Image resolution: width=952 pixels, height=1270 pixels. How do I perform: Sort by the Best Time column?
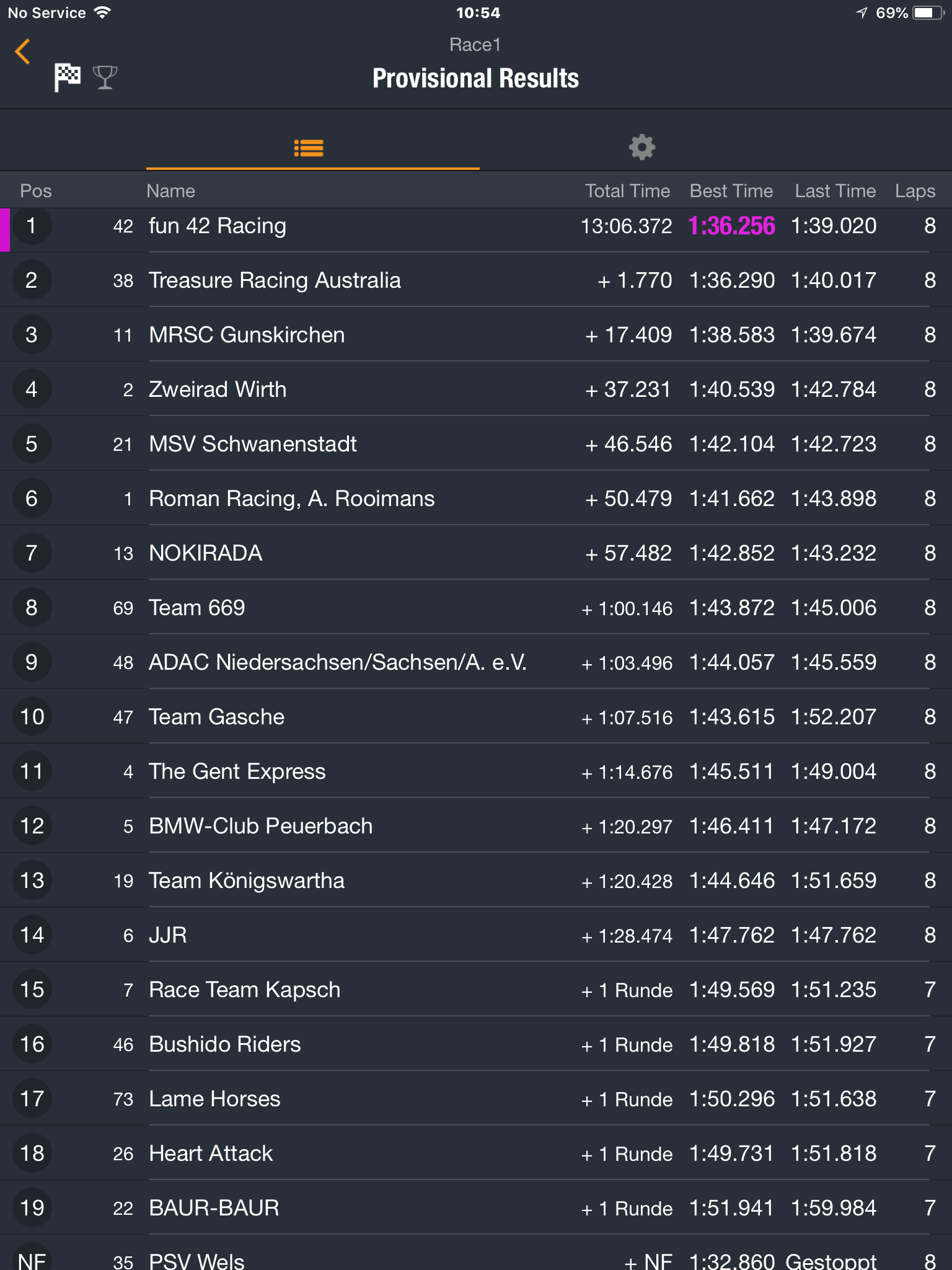pos(731,191)
